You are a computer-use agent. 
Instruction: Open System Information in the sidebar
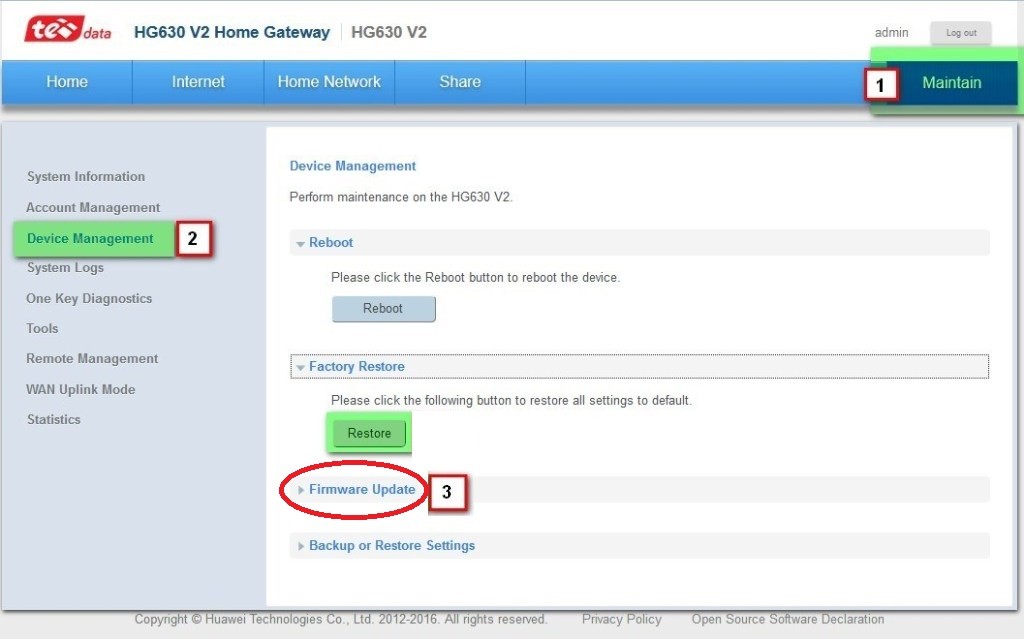tap(86, 176)
